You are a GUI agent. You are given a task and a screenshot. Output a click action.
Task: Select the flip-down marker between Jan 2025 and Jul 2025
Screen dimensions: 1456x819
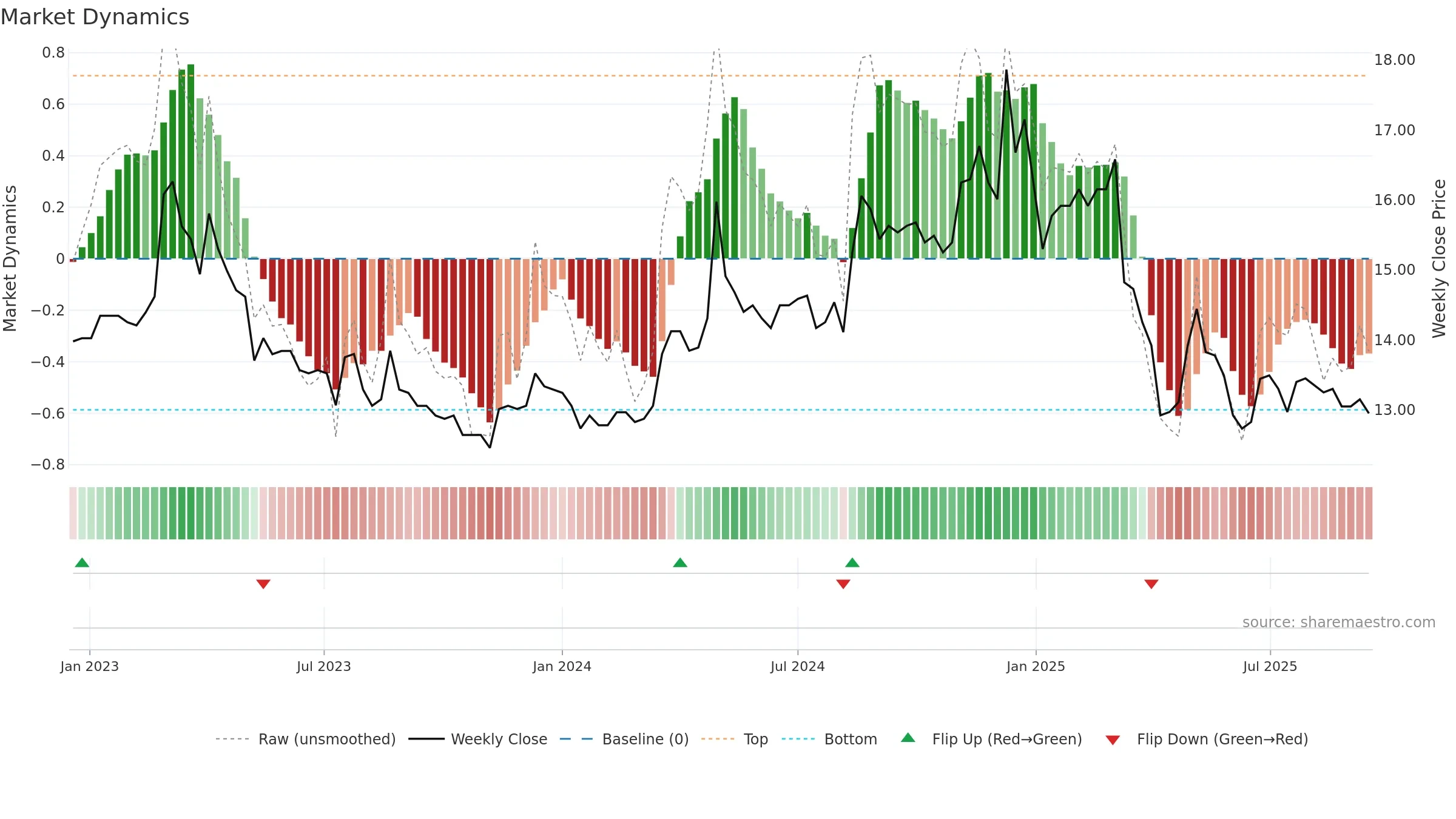click(x=1151, y=584)
